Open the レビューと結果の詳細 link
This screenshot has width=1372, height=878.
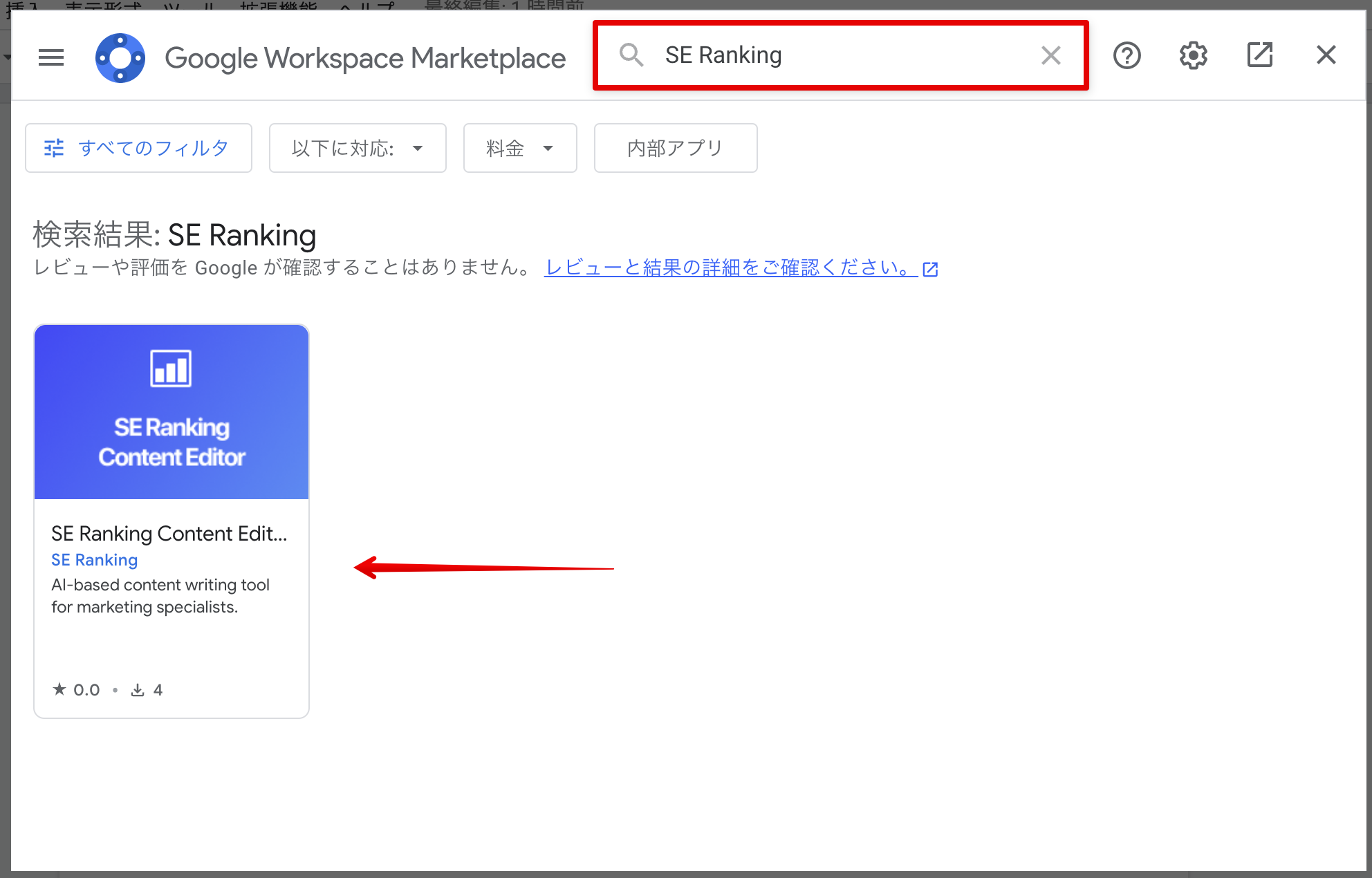[741, 268]
